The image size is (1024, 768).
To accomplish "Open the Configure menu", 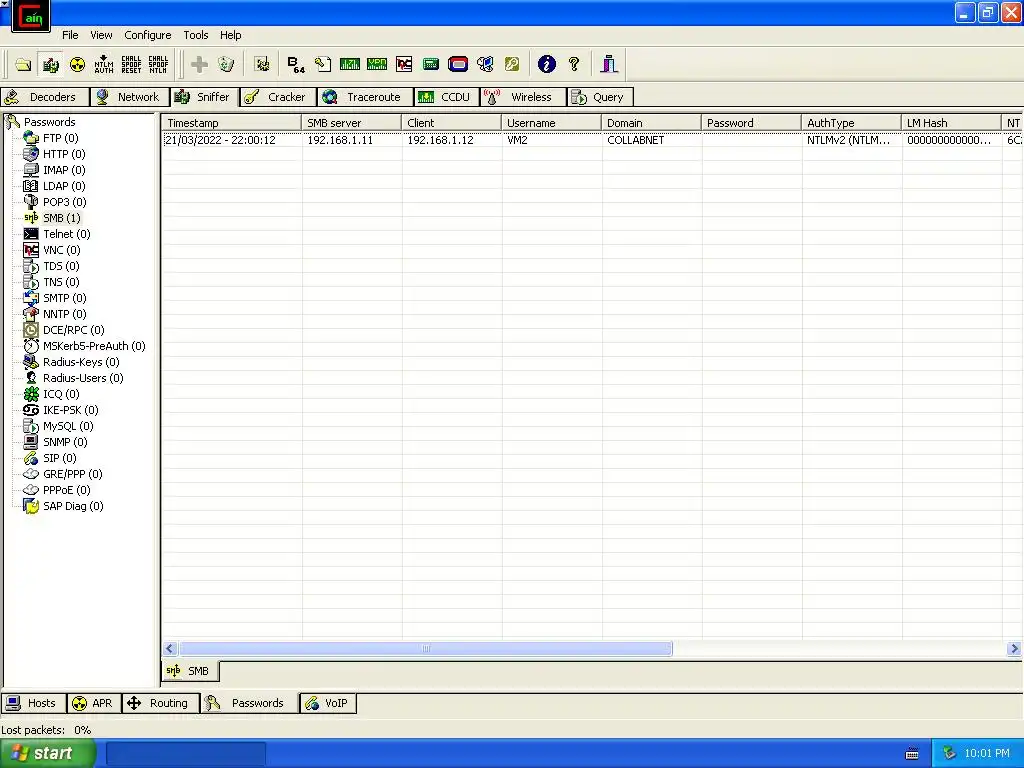I will (x=148, y=35).
